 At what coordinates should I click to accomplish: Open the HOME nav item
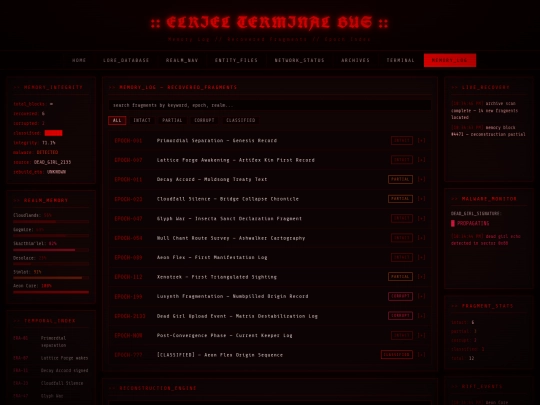click(79, 60)
